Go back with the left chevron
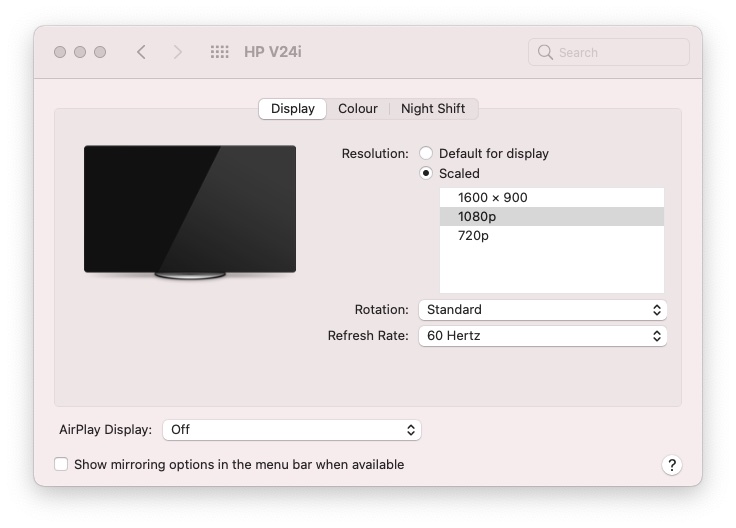 [x=141, y=52]
